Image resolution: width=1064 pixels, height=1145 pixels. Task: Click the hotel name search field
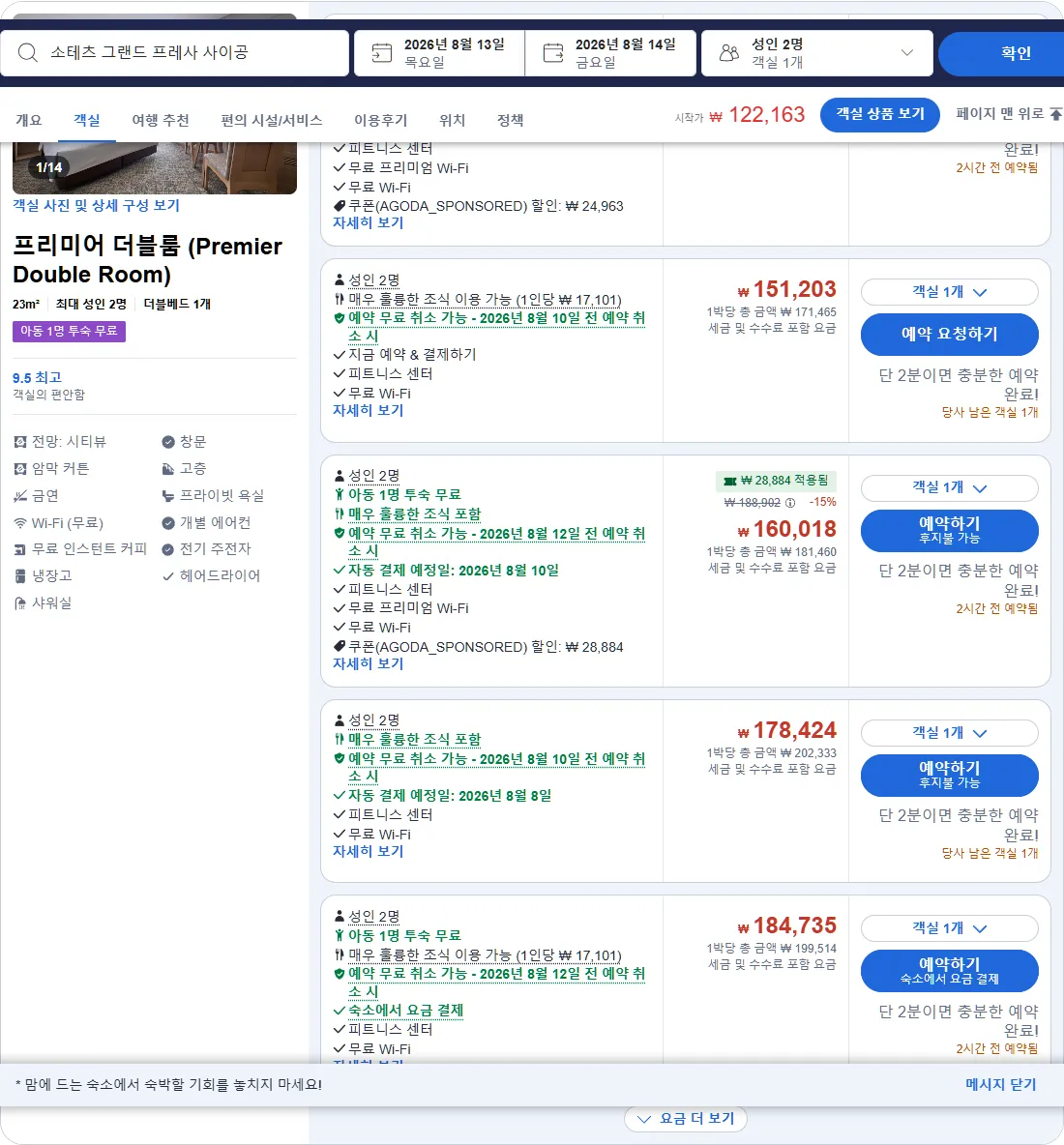[174, 52]
